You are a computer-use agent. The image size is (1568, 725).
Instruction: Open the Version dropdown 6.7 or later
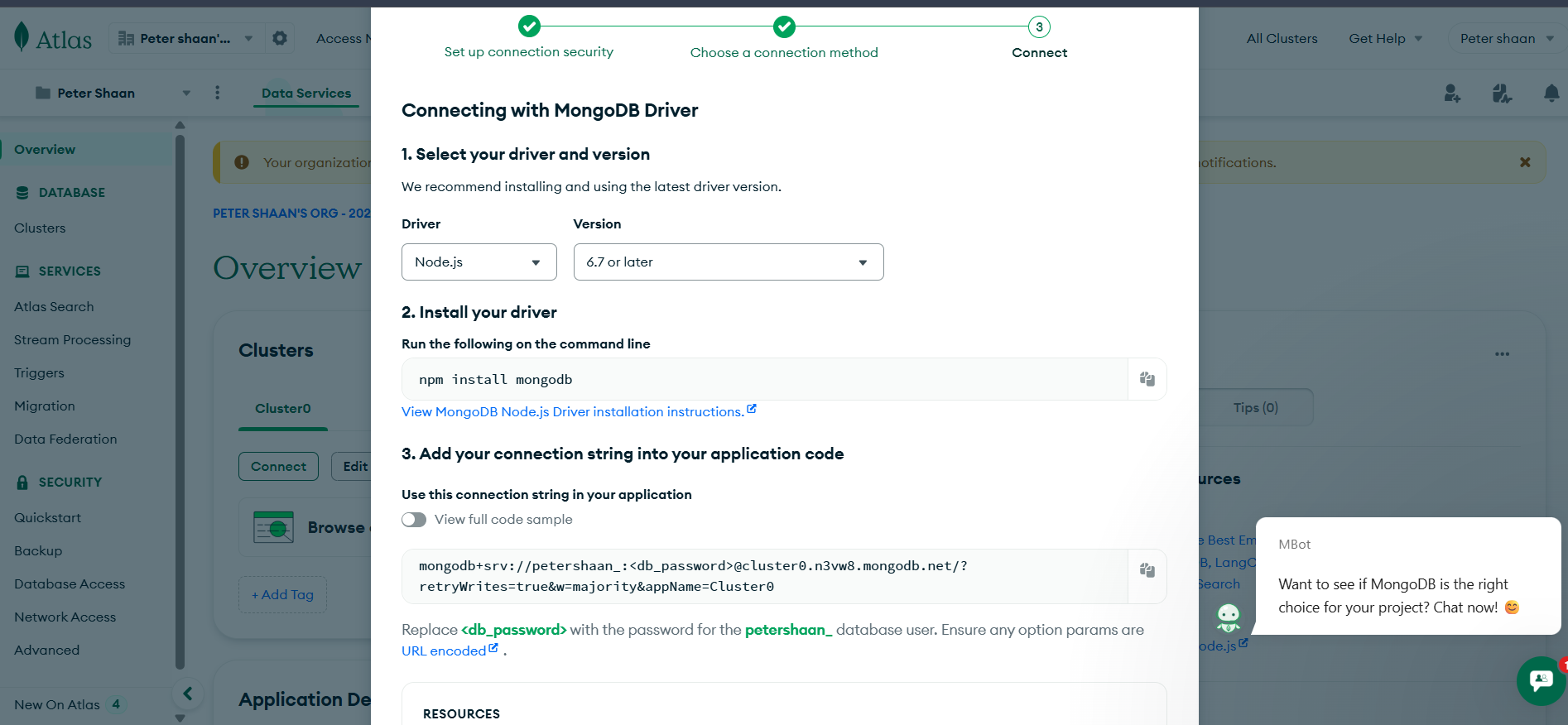[x=729, y=262]
